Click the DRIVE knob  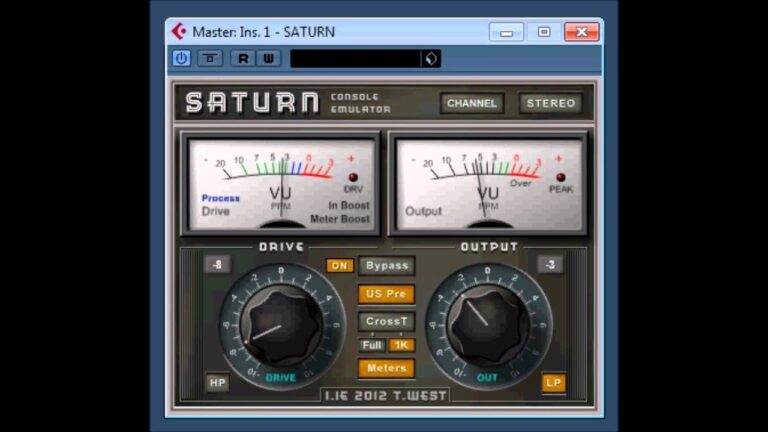[x=281, y=325]
